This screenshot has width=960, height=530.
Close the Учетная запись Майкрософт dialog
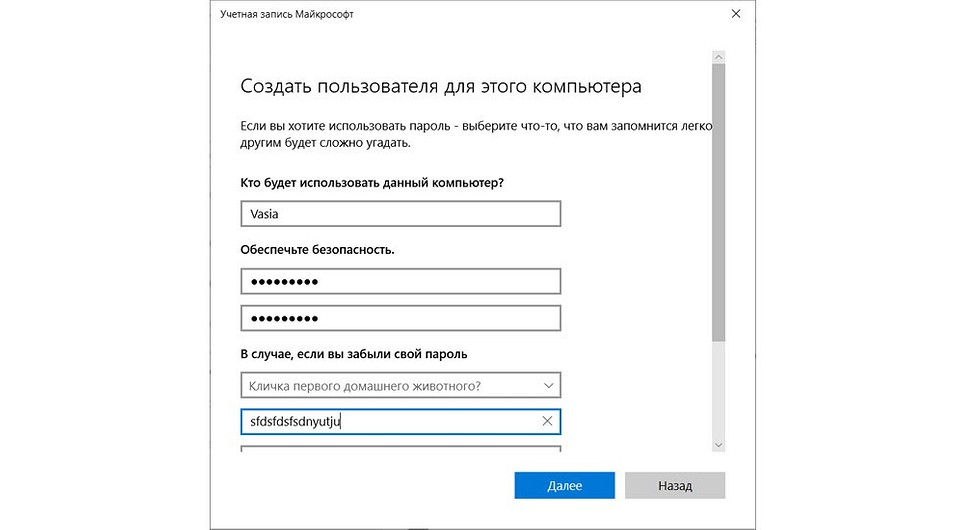click(736, 13)
